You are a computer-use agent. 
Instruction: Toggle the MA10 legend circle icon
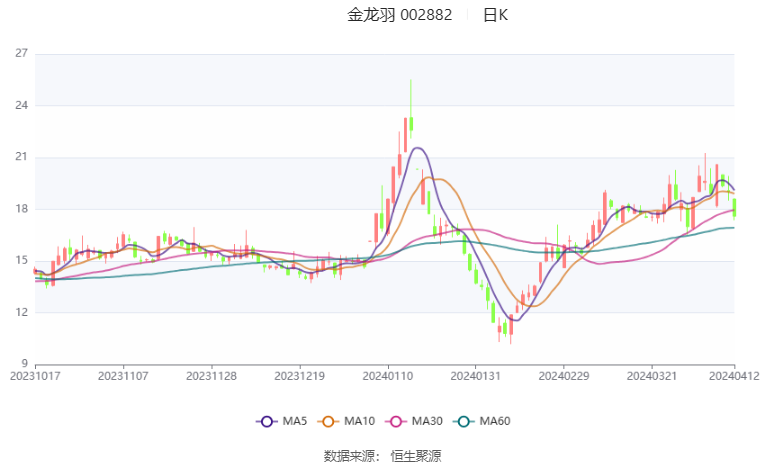pyautogui.click(x=328, y=422)
